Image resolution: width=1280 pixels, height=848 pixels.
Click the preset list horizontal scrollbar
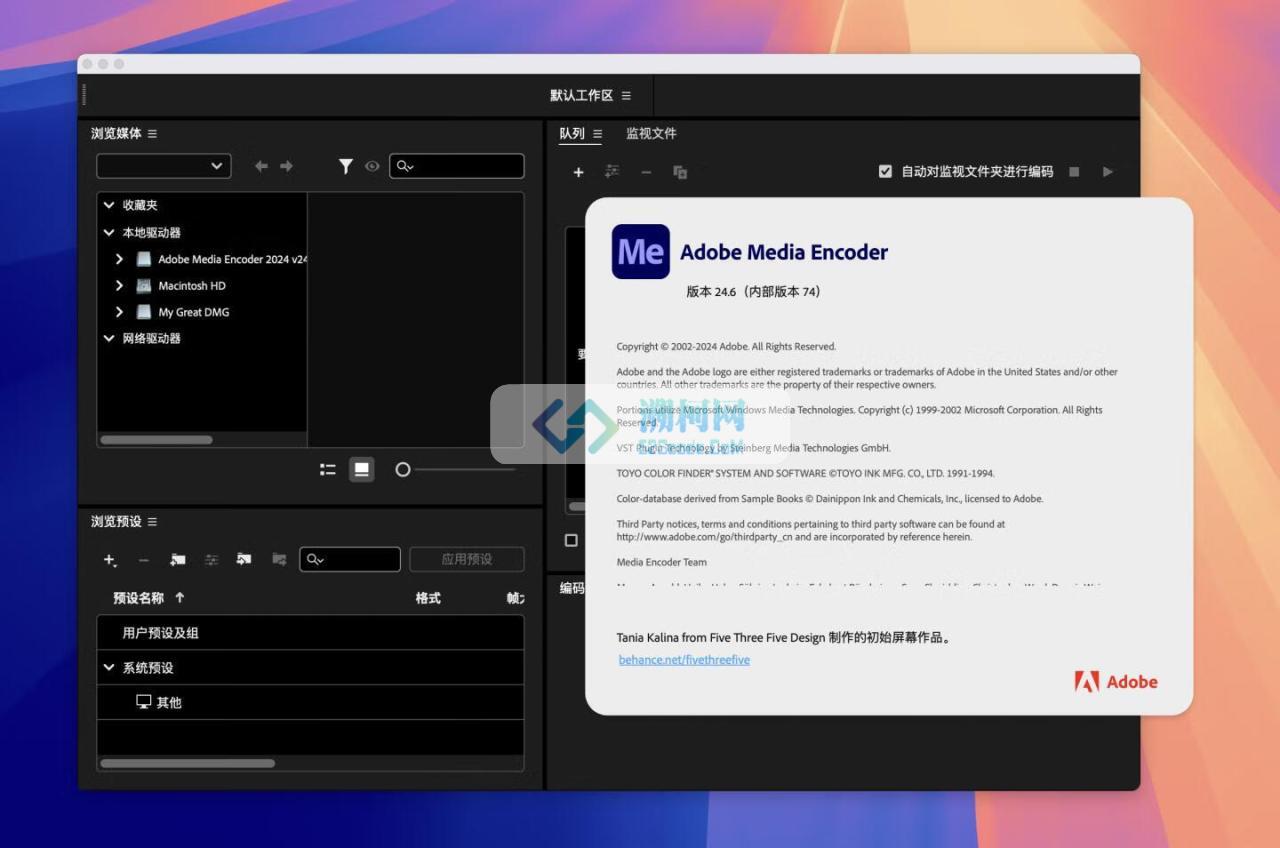tap(187, 764)
